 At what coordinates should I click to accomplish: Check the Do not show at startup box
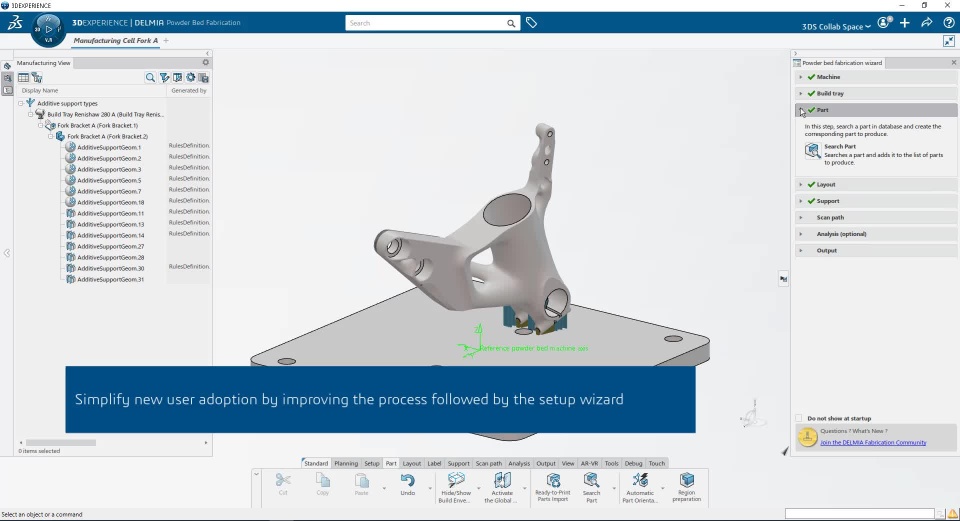[x=799, y=418]
